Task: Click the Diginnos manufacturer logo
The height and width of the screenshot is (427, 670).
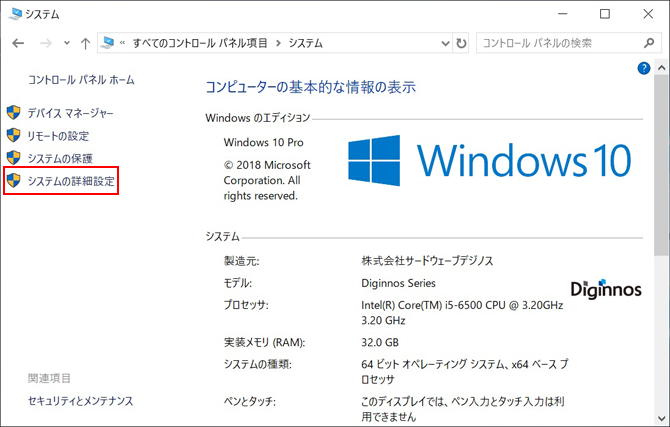Action: (x=606, y=289)
